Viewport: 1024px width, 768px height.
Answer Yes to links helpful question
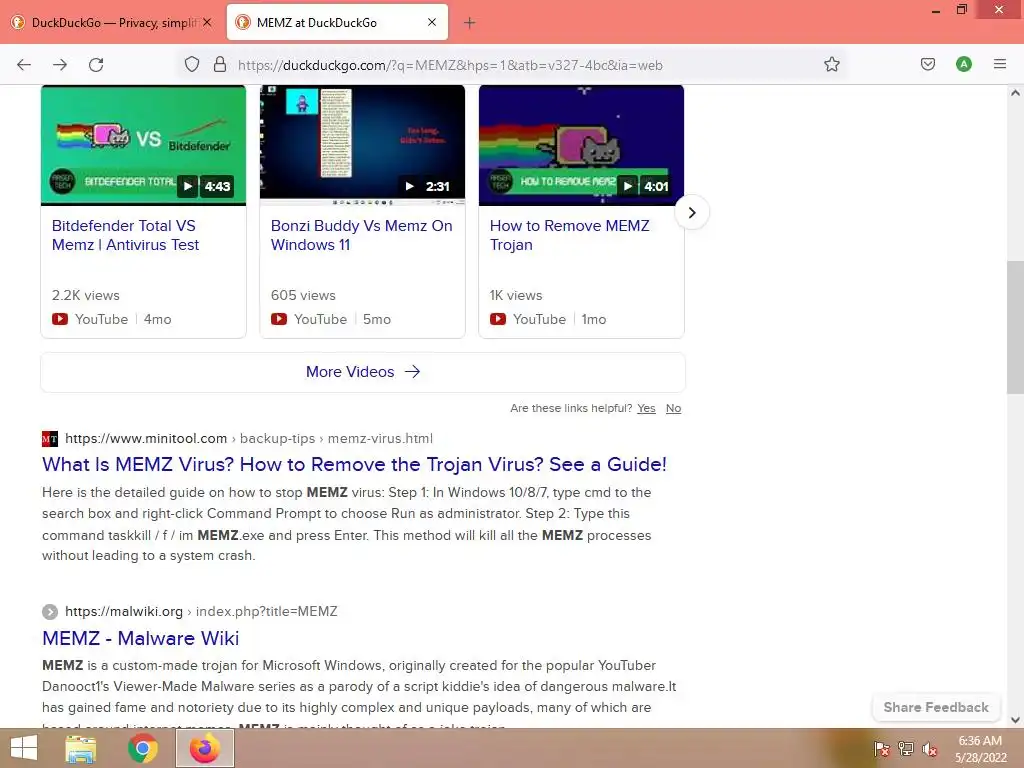(x=646, y=408)
